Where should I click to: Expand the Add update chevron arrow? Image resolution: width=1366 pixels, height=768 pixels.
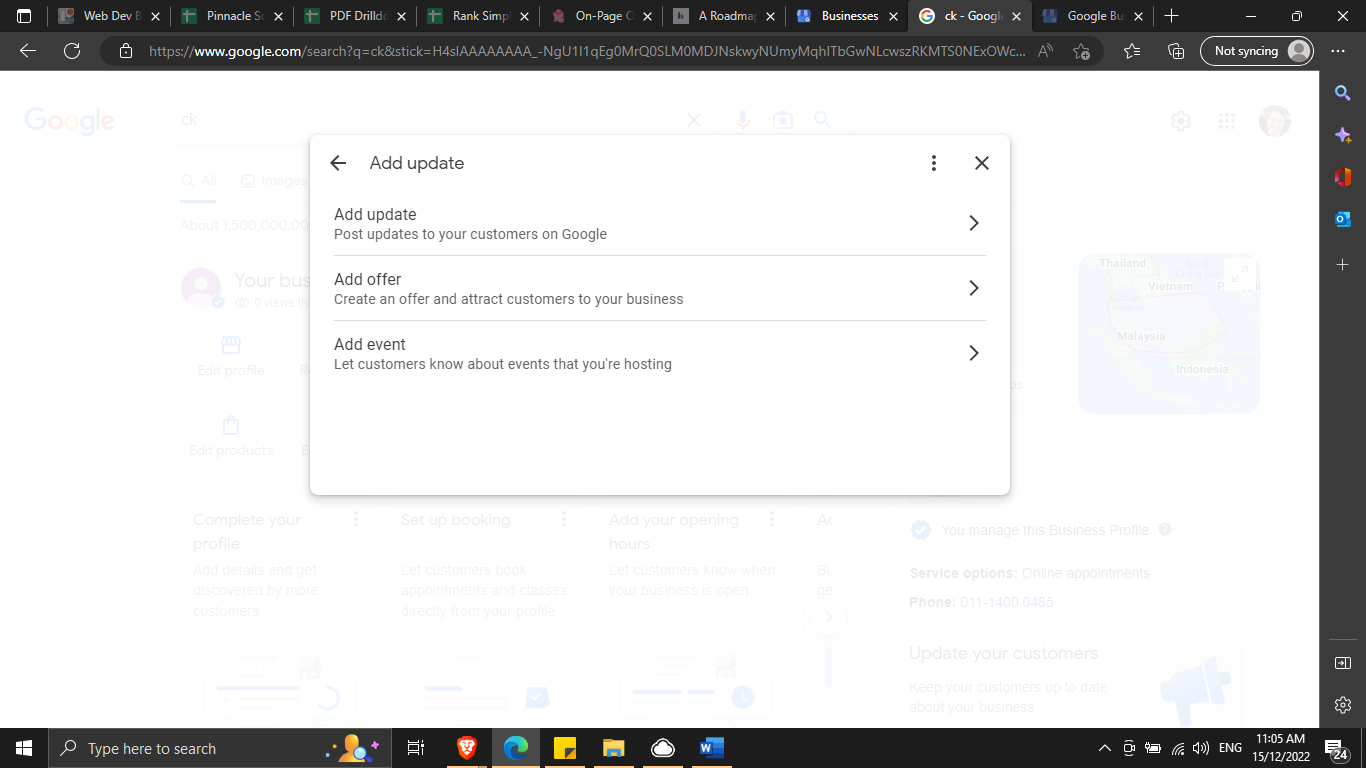click(973, 223)
